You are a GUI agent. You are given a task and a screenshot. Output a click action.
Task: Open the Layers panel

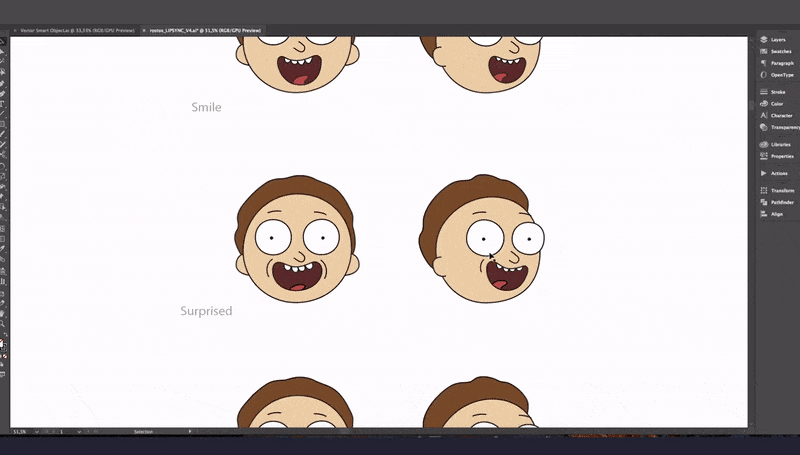click(x=774, y=39)
